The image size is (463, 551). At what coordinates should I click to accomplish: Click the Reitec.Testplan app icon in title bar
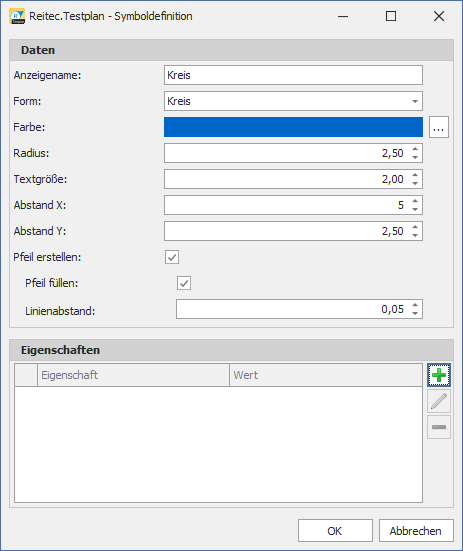point(17,17)
